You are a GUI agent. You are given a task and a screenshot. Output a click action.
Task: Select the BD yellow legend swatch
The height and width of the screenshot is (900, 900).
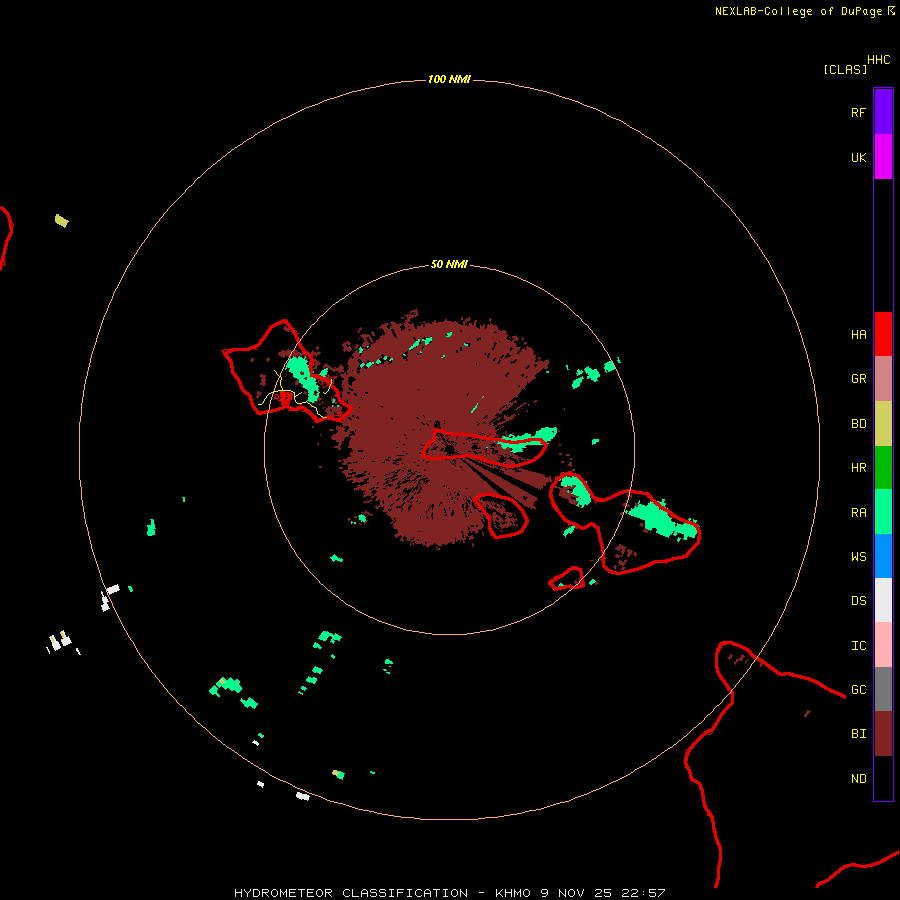point(883,424)
